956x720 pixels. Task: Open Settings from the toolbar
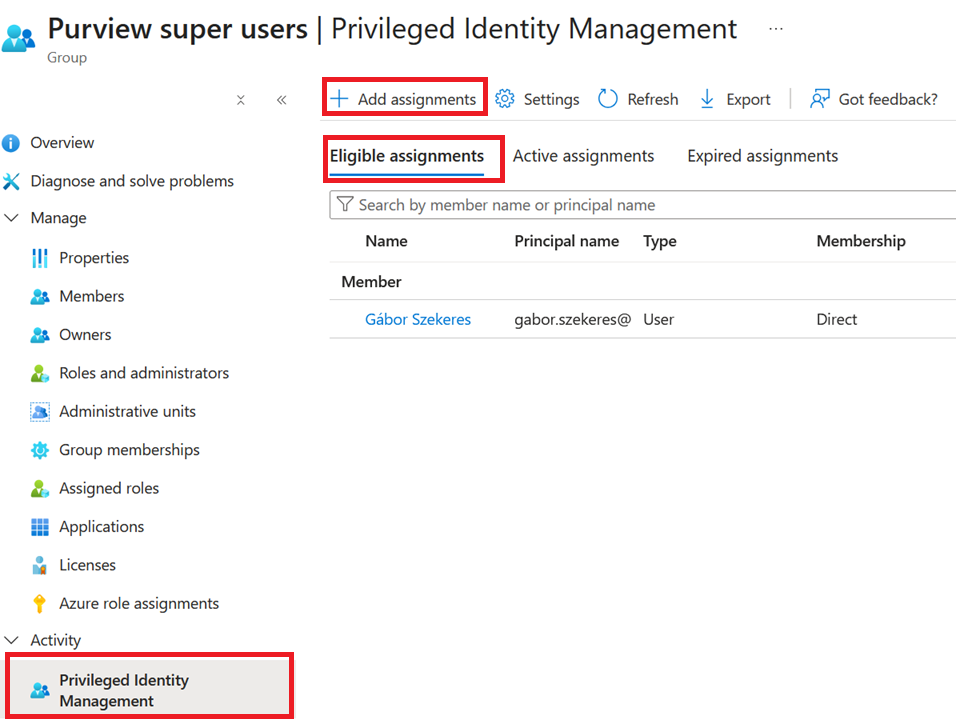537,99
